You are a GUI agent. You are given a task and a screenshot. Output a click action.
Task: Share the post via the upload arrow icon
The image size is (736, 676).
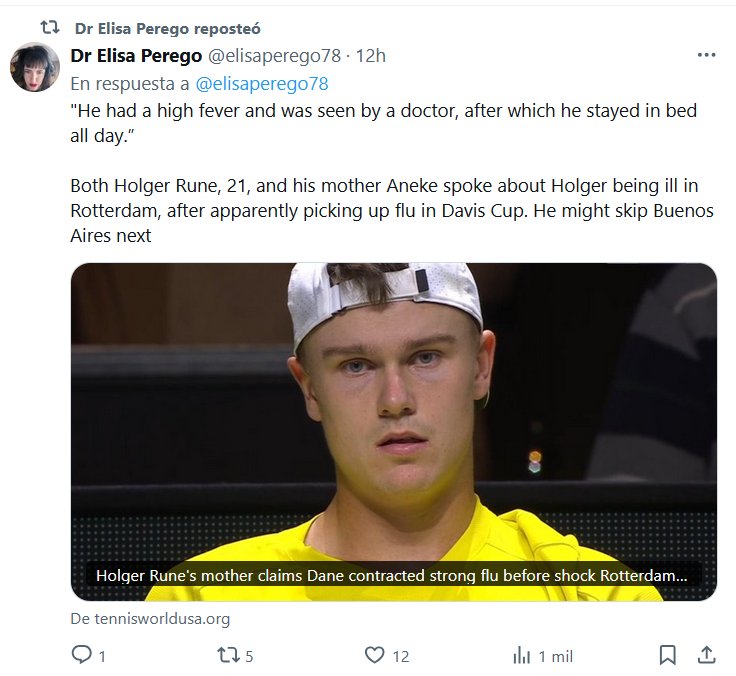[706, 656]
